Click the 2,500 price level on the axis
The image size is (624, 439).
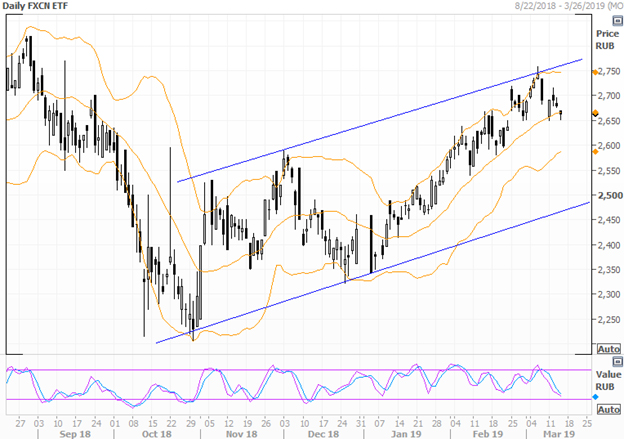tap(608, 195)
